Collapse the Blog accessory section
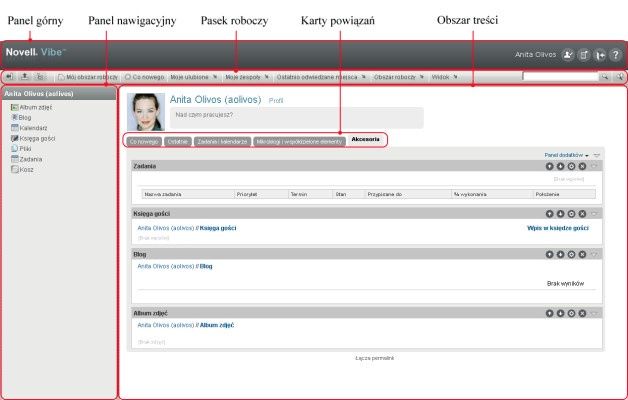The width and height of the screenshot is (628, 400). click(594, 254)
